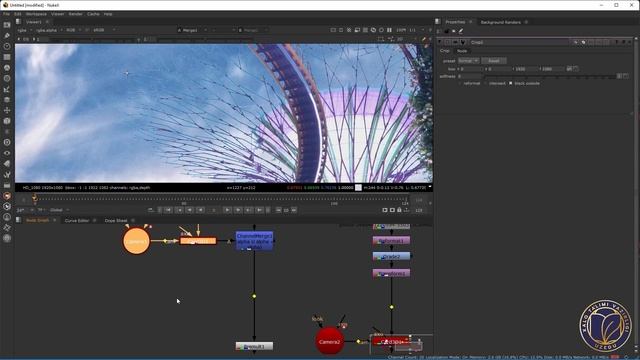The image size is (640, 360).
Task: Toggle the intersect checkbox
Action: (x=486, y=83)
